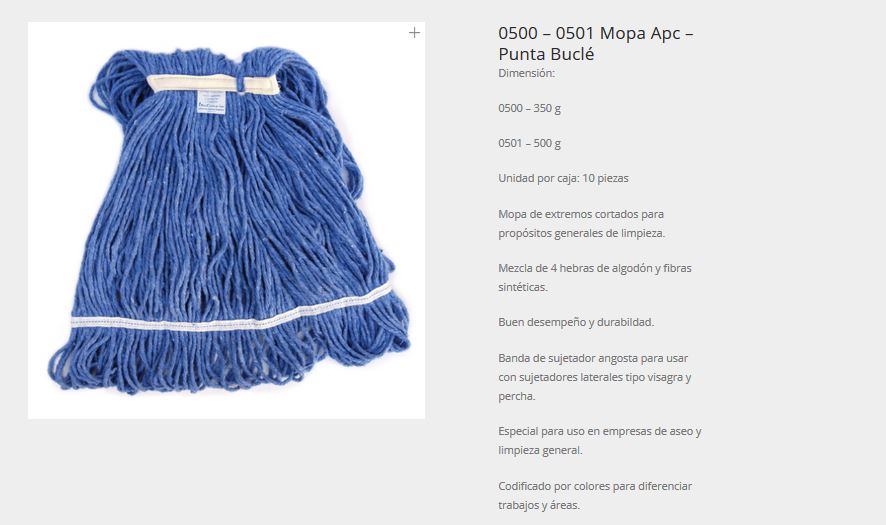
Task: Click the 'Banda de sujetador angosta' paragraph
Action: [595, 377]
